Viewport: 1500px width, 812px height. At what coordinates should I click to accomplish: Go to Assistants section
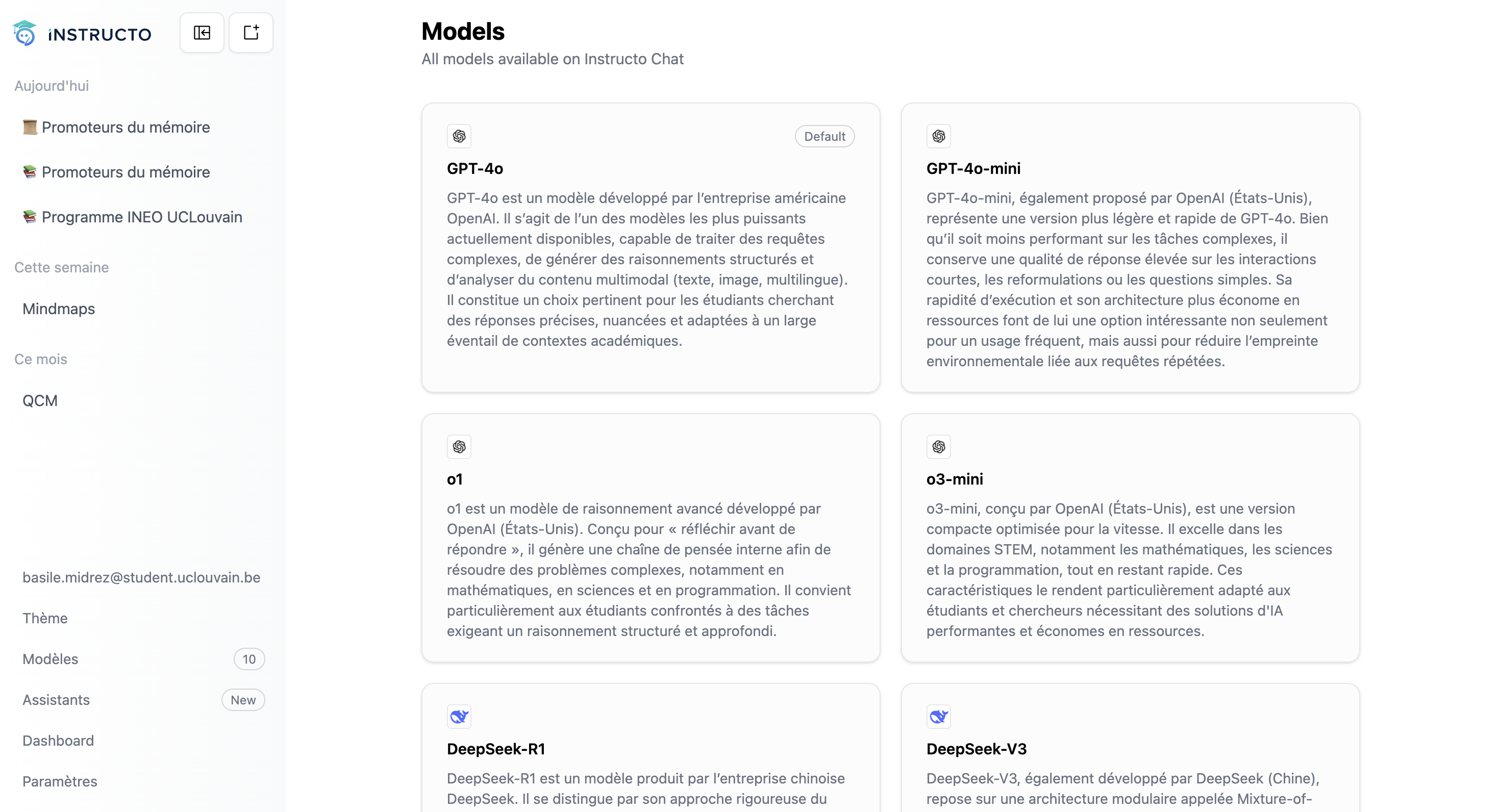(57, 700)
